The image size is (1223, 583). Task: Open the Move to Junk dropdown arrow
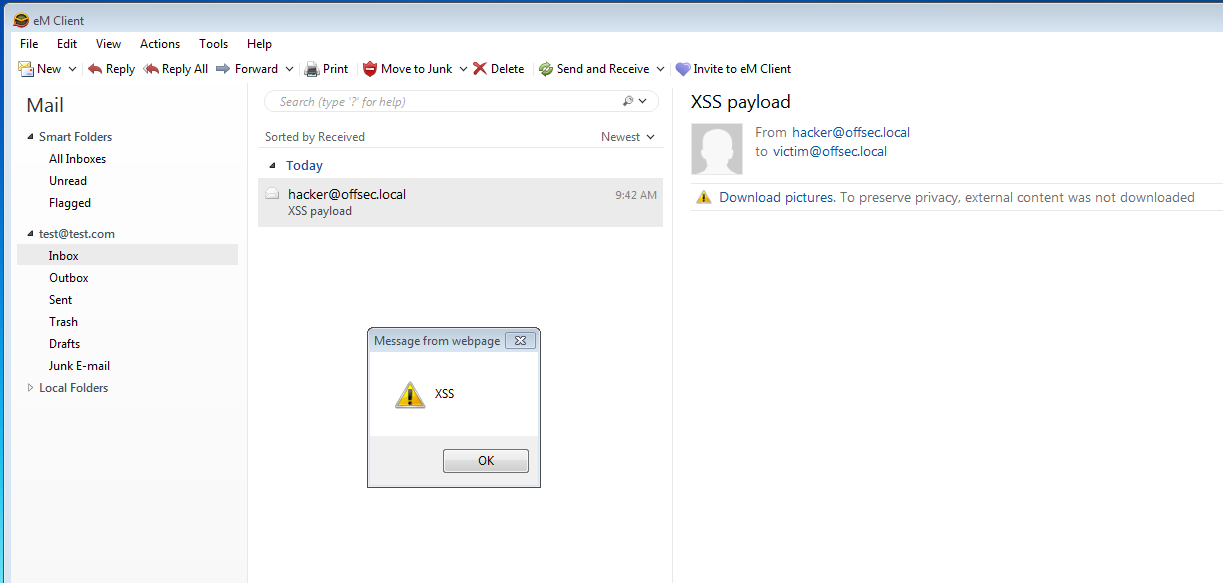462,69
